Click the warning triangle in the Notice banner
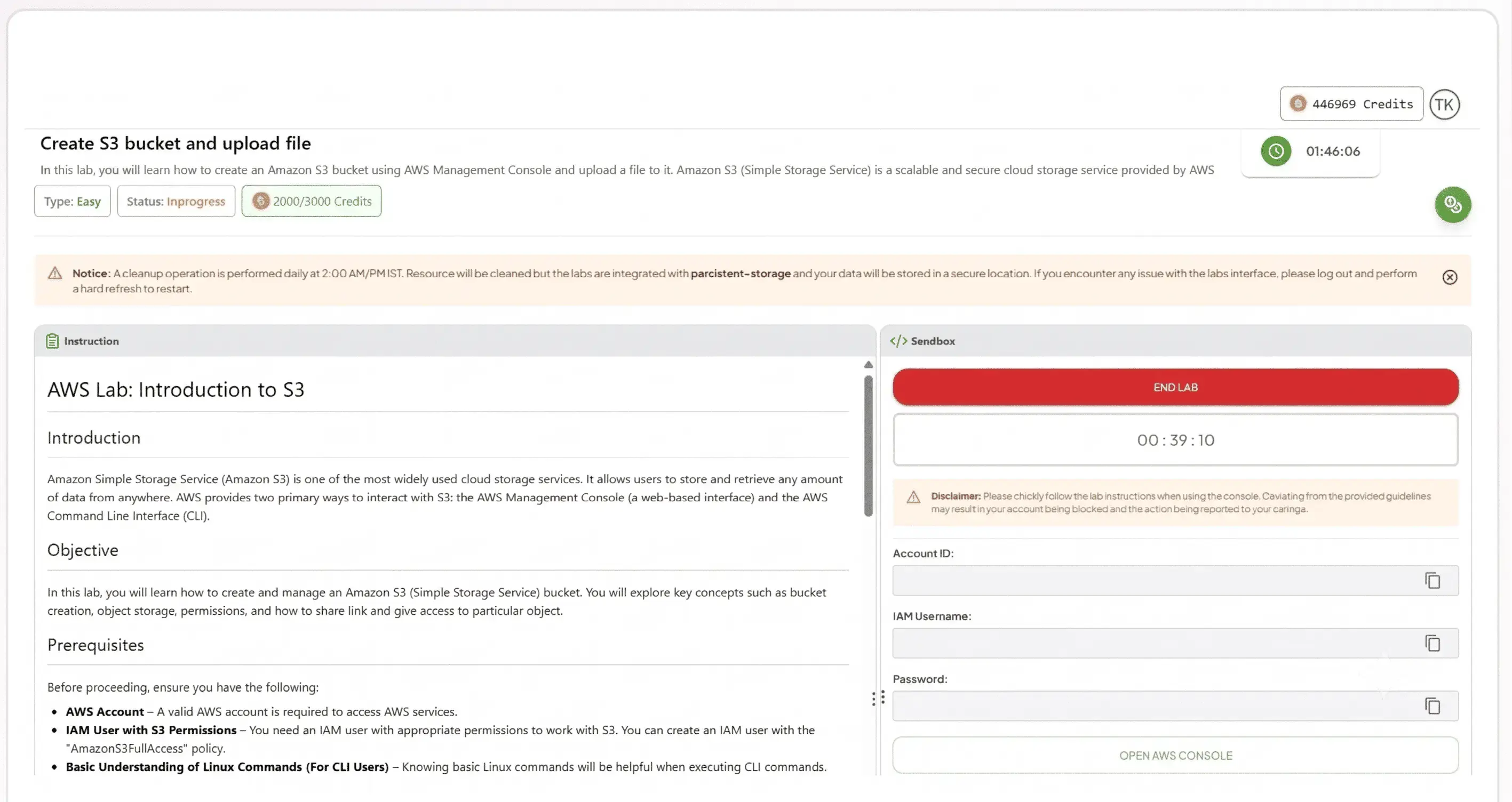Viewport: 1512px width, 802px height. [x=54, y=274]
